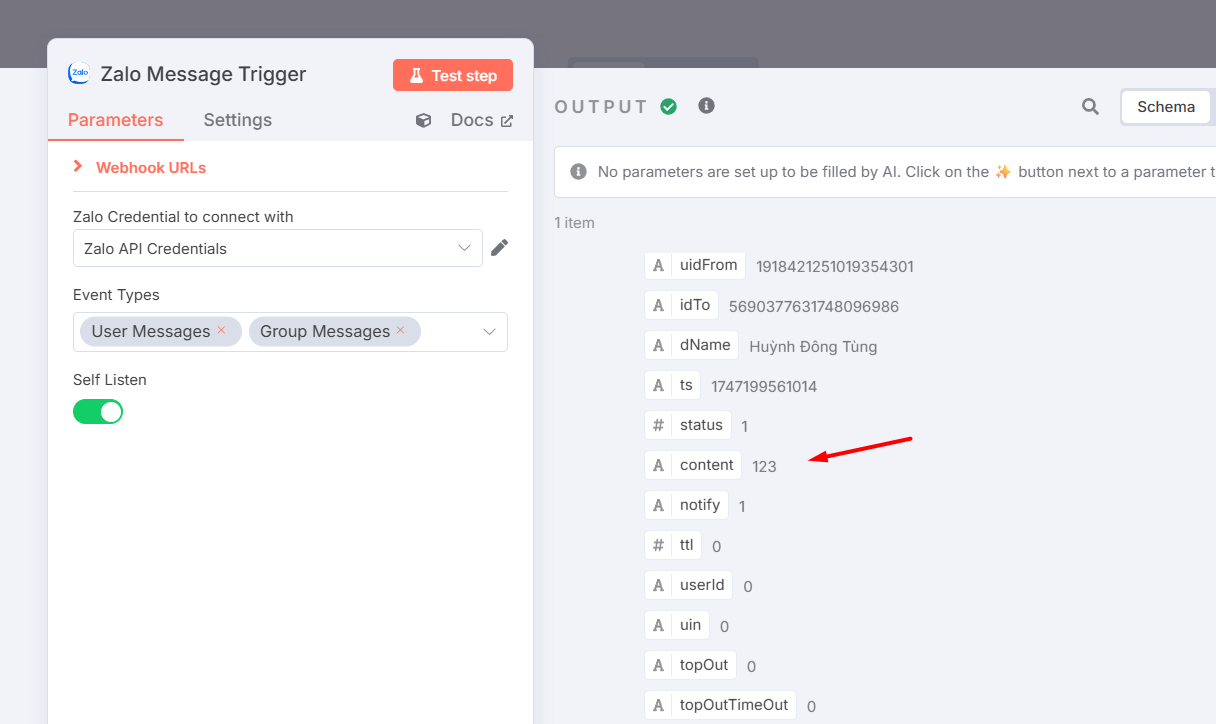Viewport: 1216px width, 724px height.
Task: Disable the Self Listen toggle
Action: (98, 412)
